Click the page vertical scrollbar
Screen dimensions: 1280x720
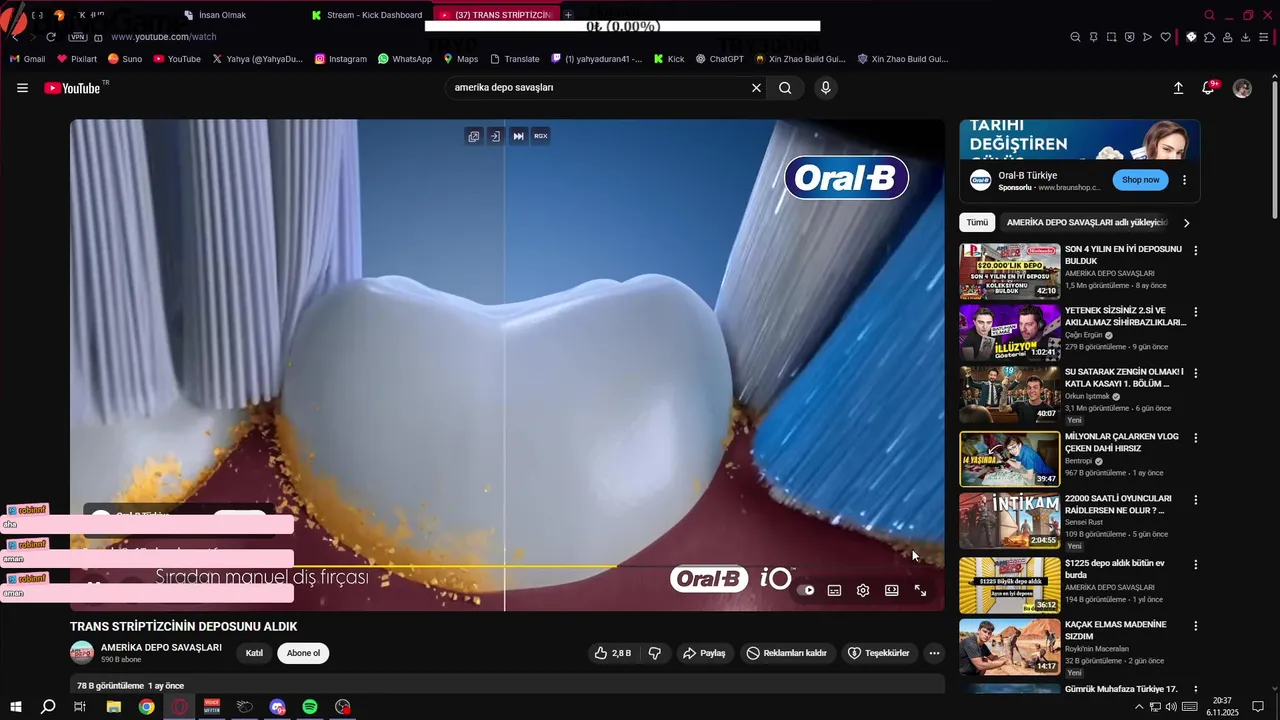pos(1274,150)
